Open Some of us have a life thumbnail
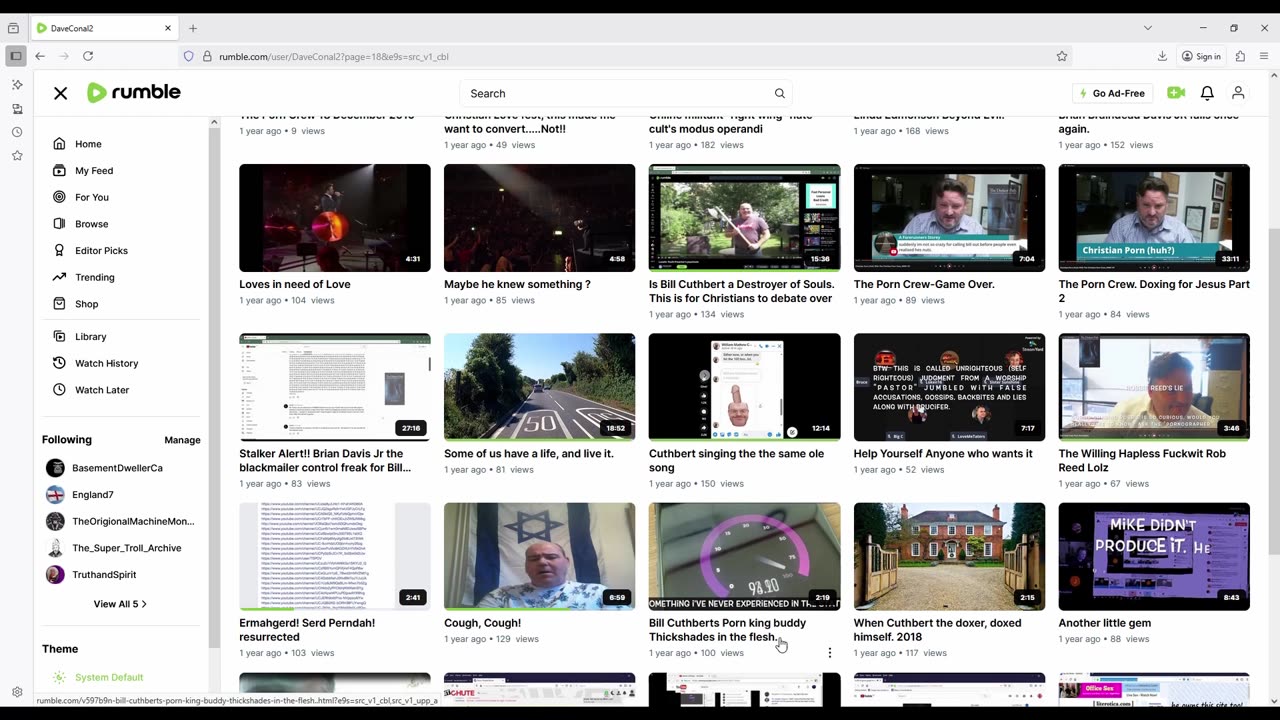The width and height of the screenshot is (1280, 720). (540, 387)
